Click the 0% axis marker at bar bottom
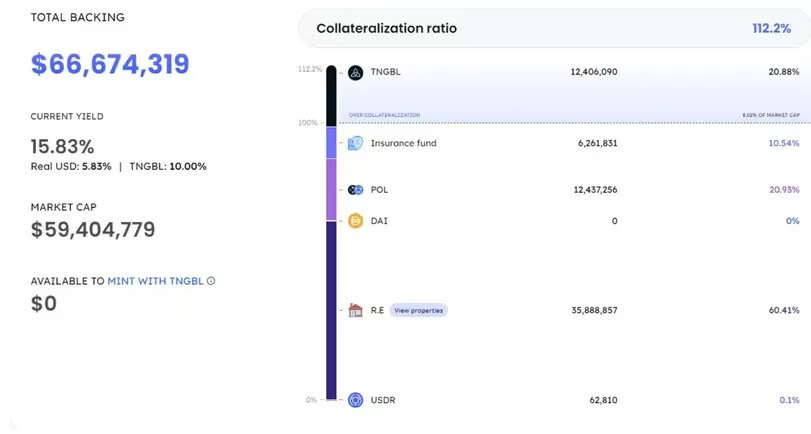Screen dimensions: 811x434 311,400
